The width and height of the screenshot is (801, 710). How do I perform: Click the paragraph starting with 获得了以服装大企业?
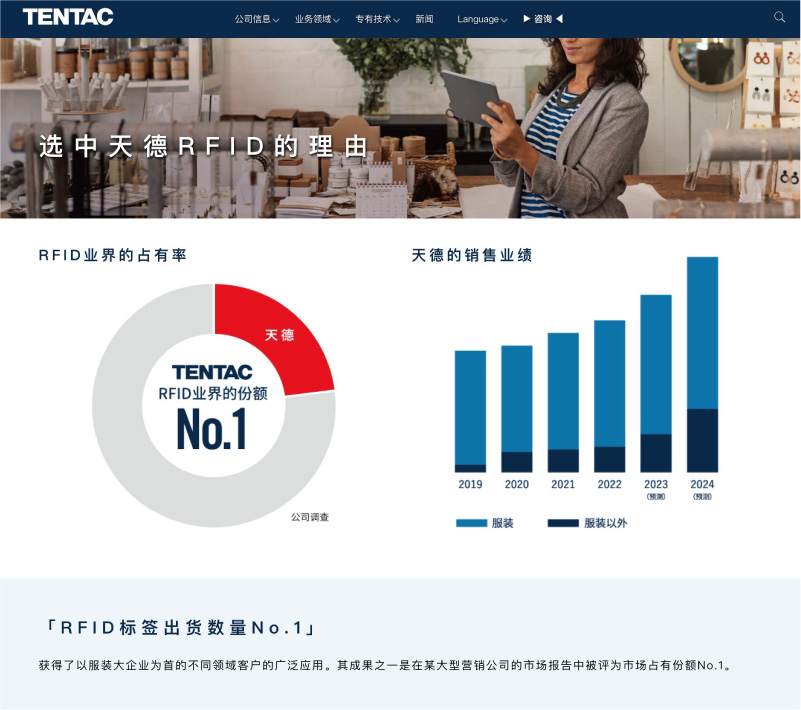pos(386,665)
